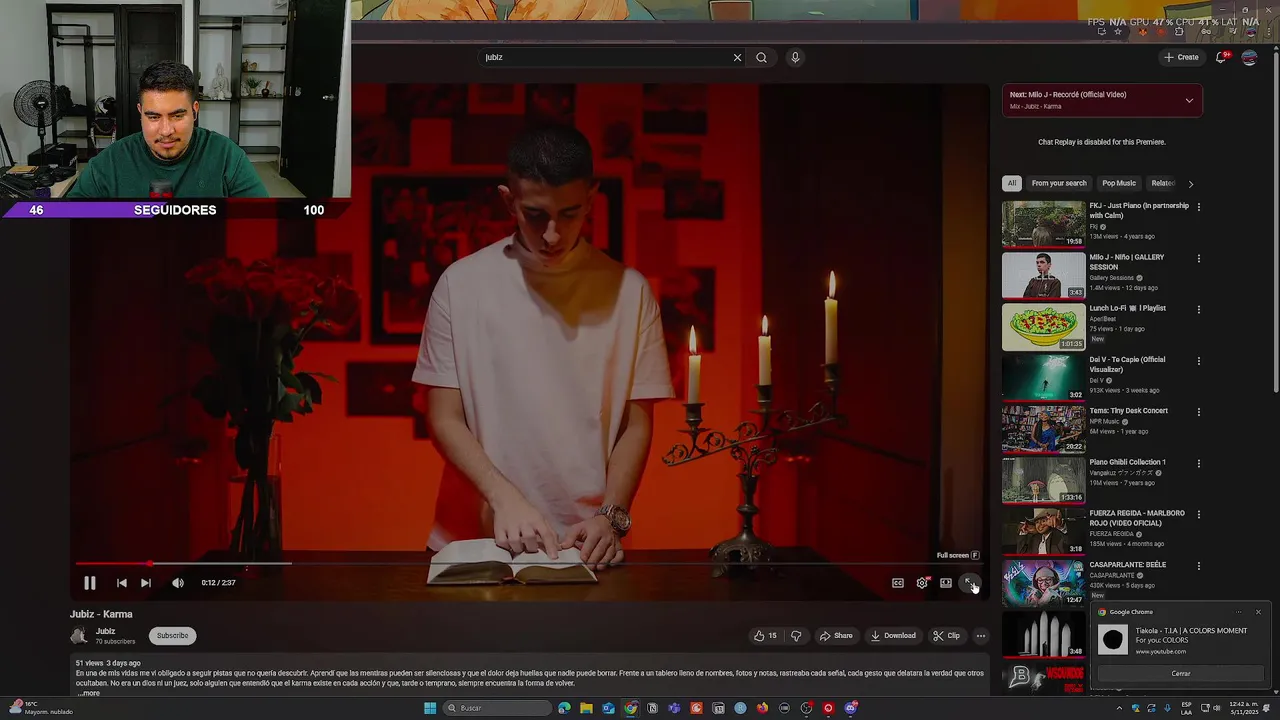Open the FKJ Just Piano video thumbnail
This screenshot has height=720, width=1280.
click(x=1043, y=224)
